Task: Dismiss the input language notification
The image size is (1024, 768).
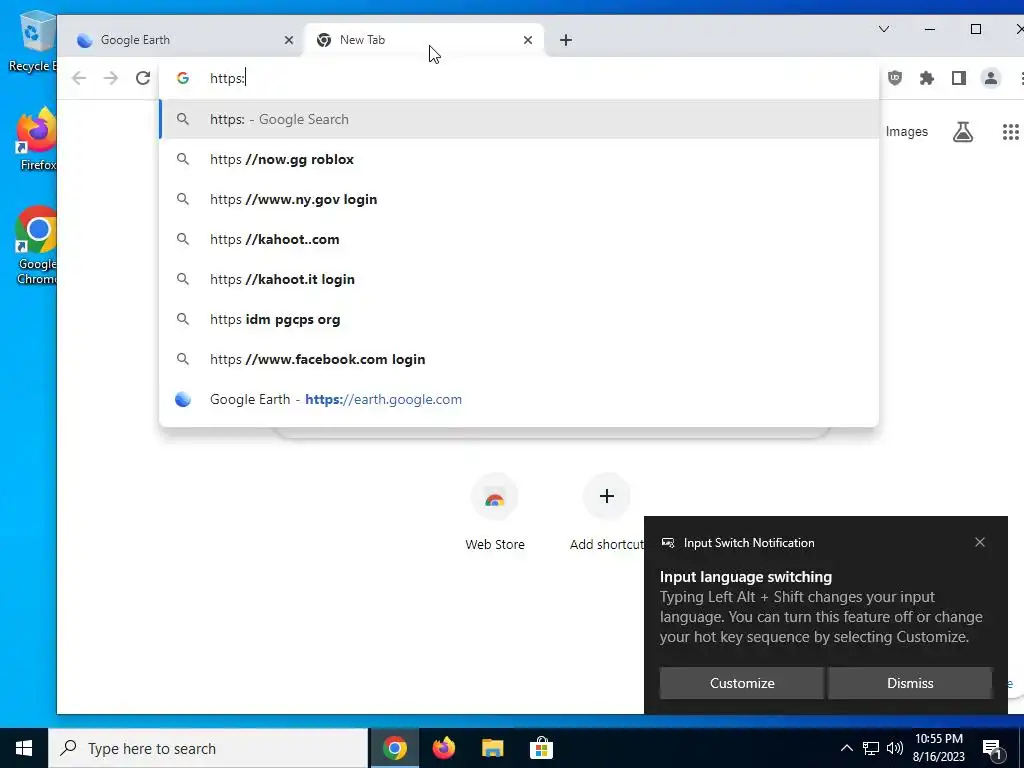Action: (x=910, y=683)
